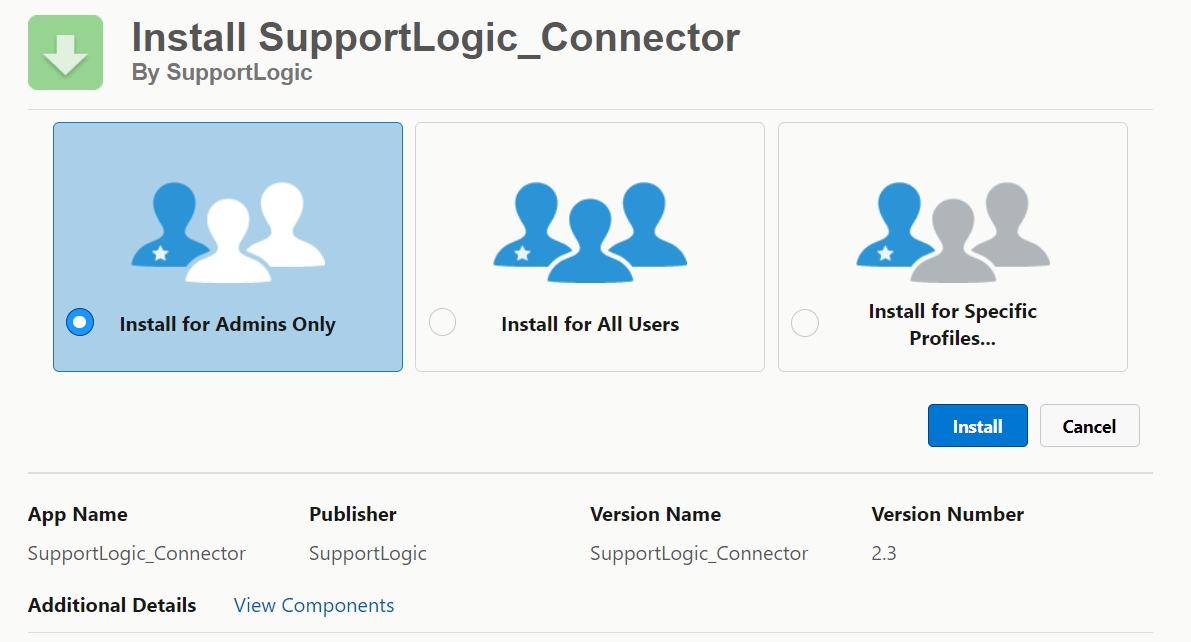This screenshot has width=1191, height=642.
Task: Select the Install for All Users radio button
Action: [x=442, y=322]
